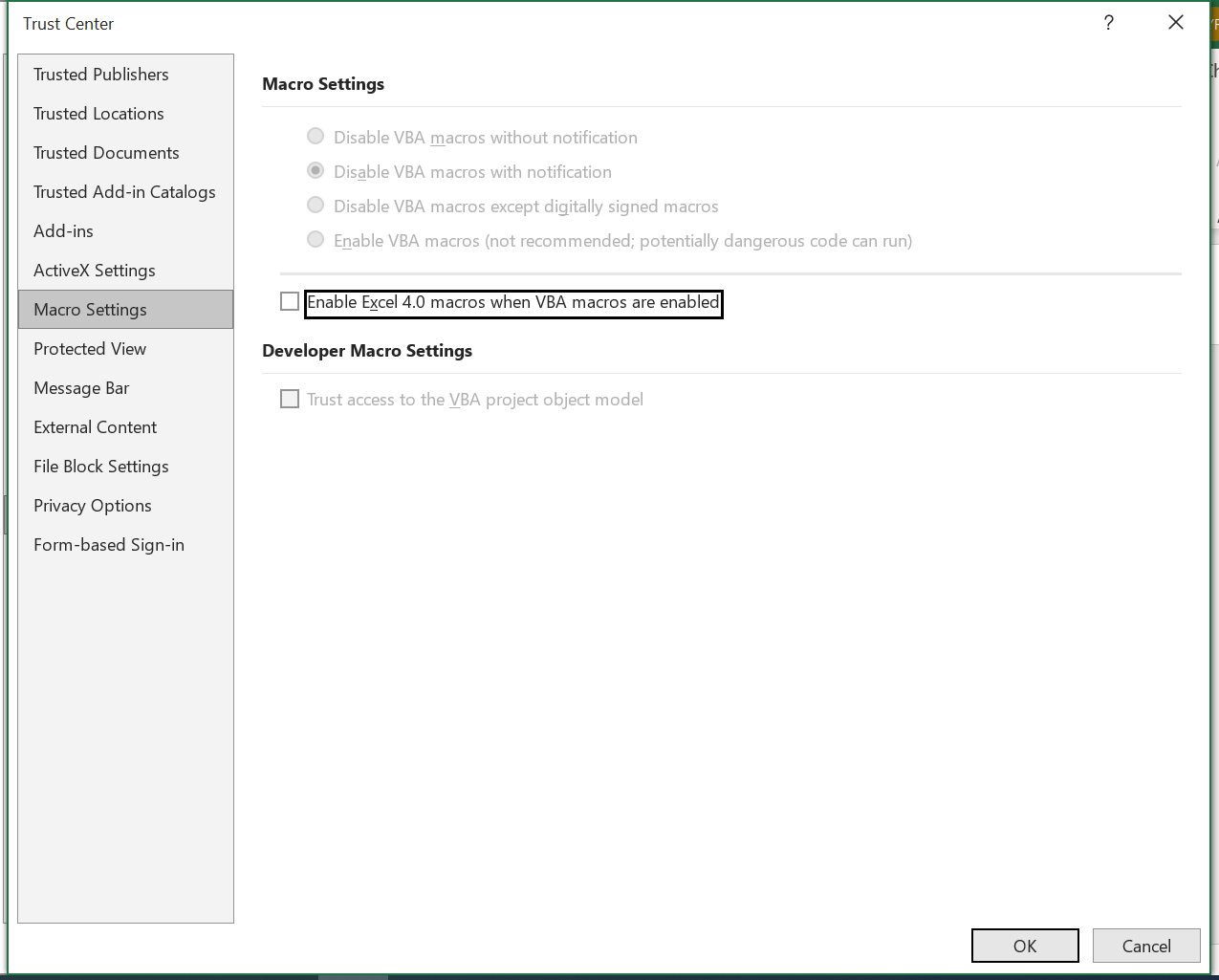Open the Trusted Publishers section
The height and width of the screenshot is (980, 1219).
(125, 75)
